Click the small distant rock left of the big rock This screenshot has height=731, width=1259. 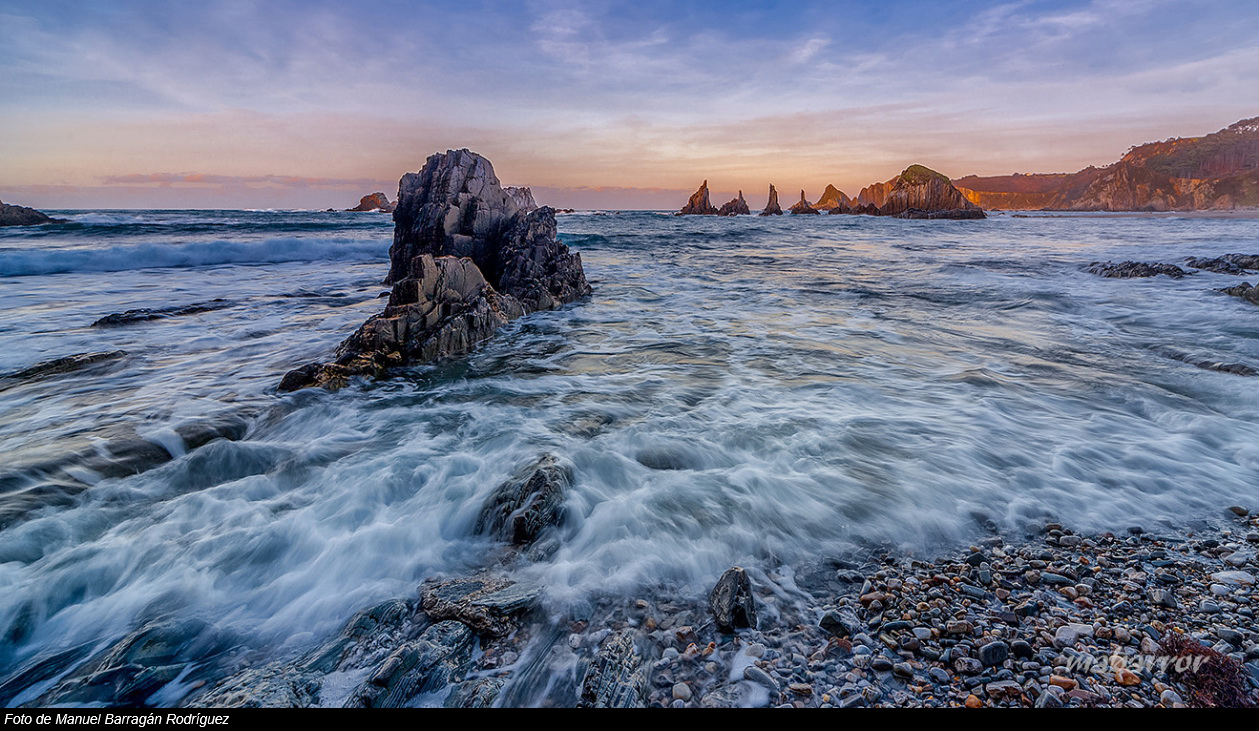coord(372,203)
